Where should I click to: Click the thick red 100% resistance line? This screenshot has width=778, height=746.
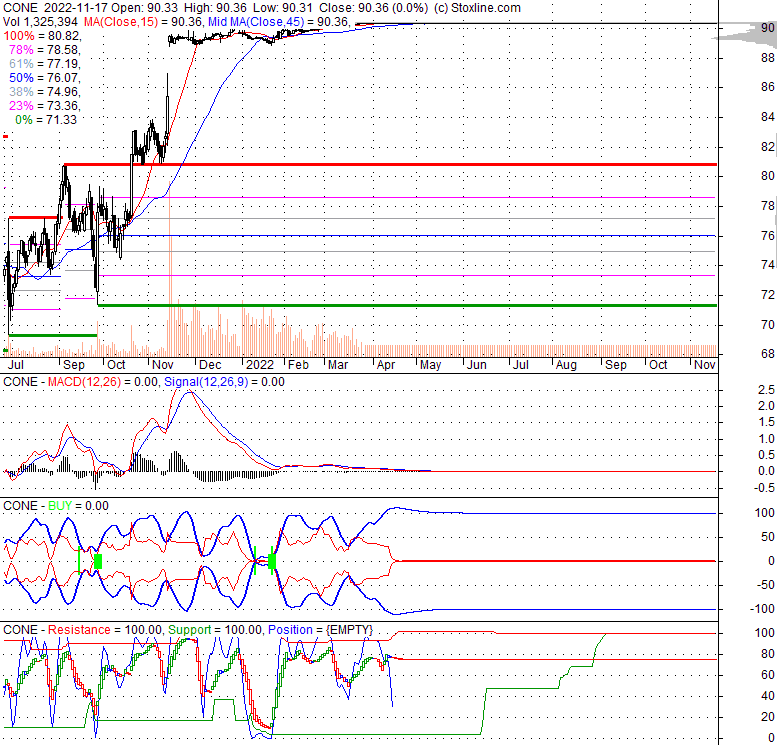pyautogui.click(x=390, y=164)
